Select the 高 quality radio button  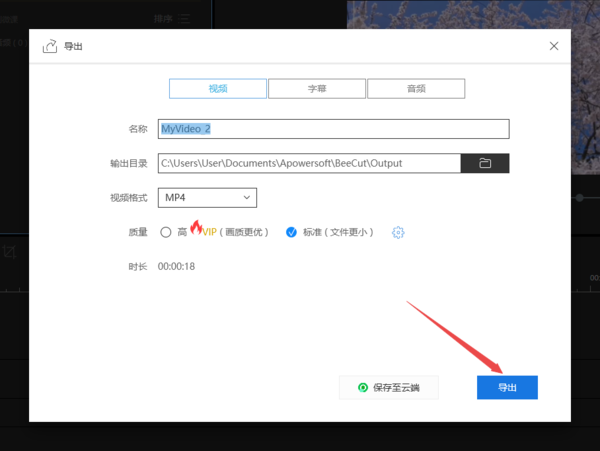point(166,232)
